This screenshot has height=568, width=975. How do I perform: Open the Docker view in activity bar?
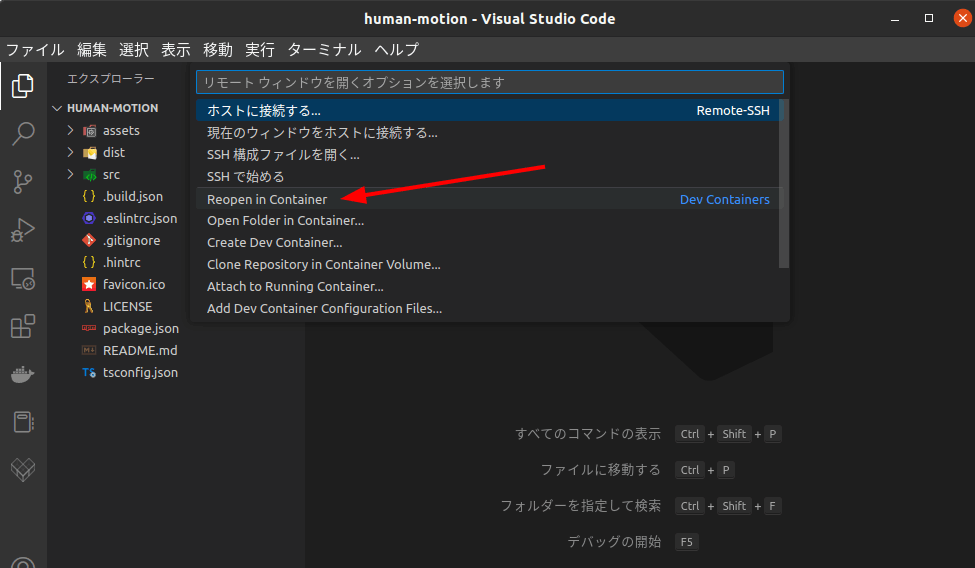click(x=23, y=374)
